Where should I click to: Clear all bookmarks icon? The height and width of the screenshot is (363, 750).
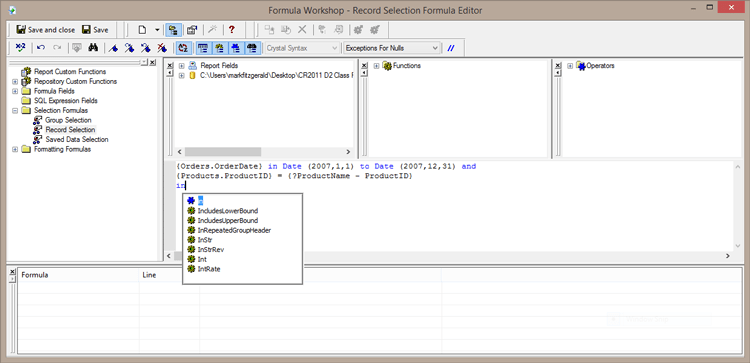click(x=163, y=47)
